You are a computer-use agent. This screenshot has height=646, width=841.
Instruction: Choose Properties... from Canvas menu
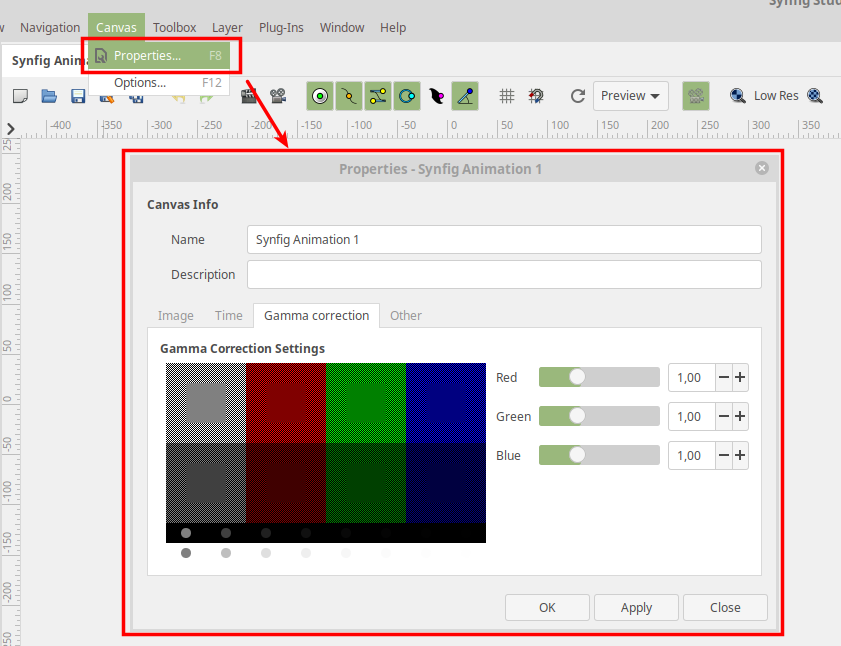(x=159, y=56)
